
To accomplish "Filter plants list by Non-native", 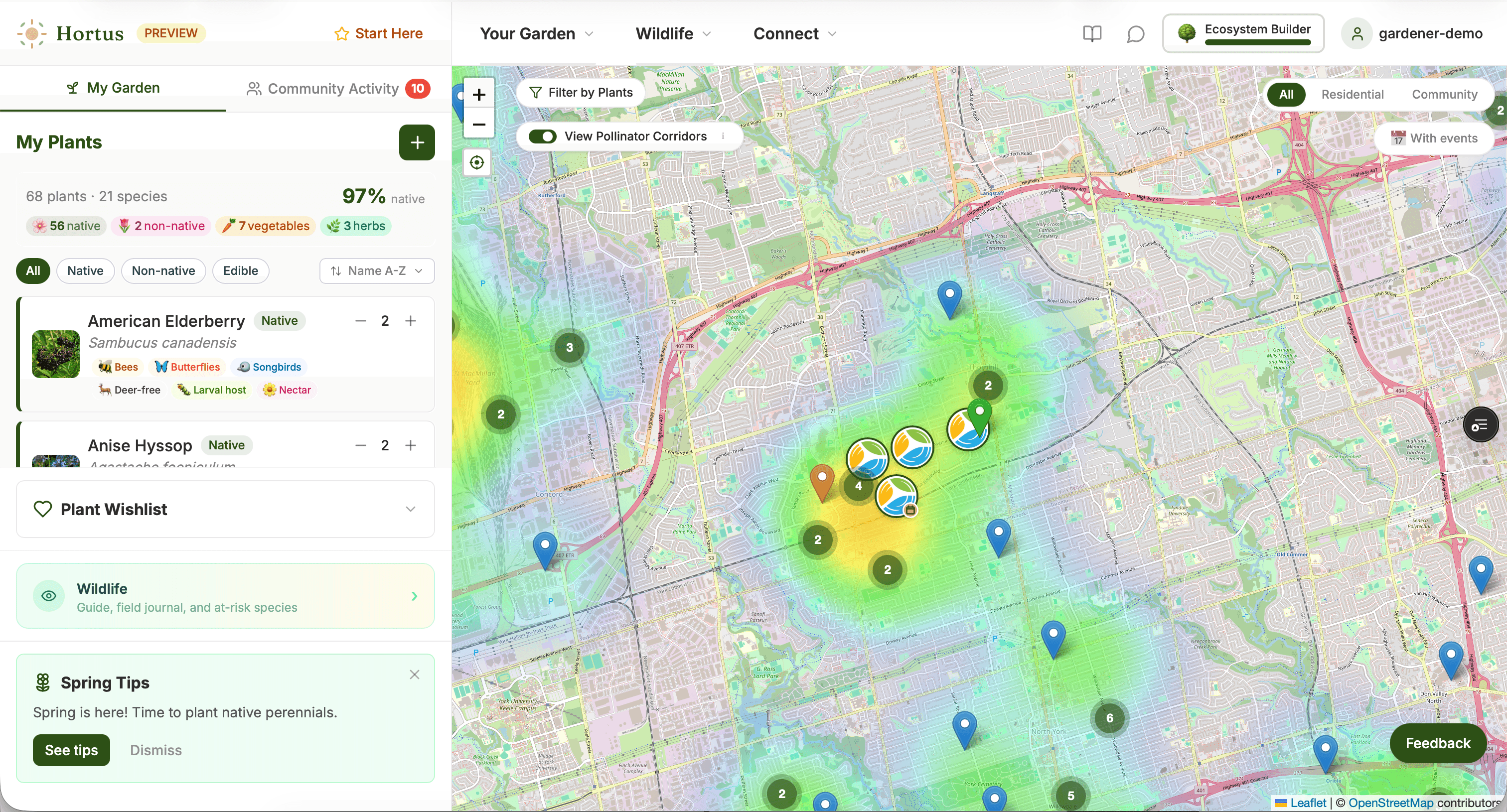I will (x=163, y=271).
